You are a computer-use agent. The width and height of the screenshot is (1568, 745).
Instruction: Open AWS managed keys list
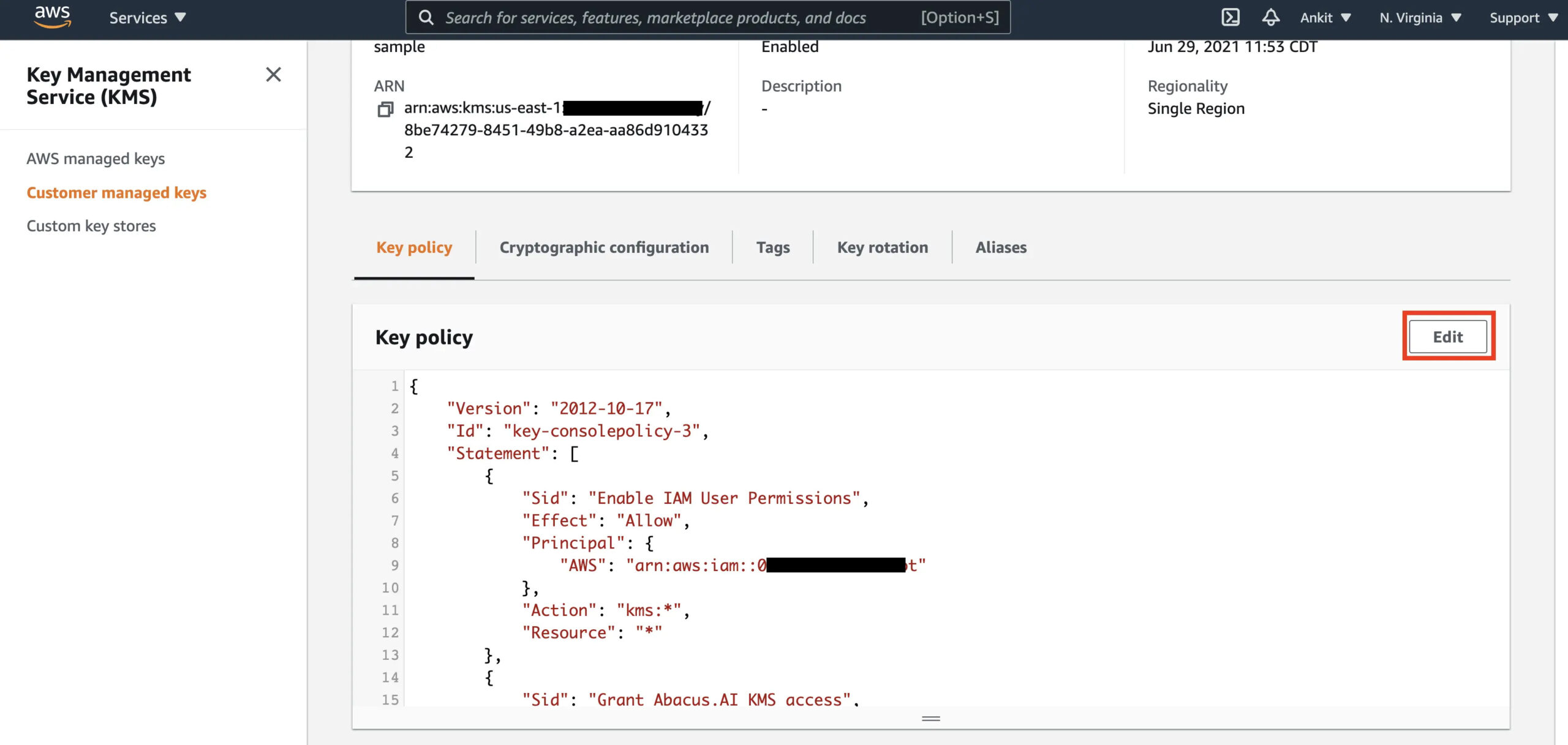tap(95, 159)
